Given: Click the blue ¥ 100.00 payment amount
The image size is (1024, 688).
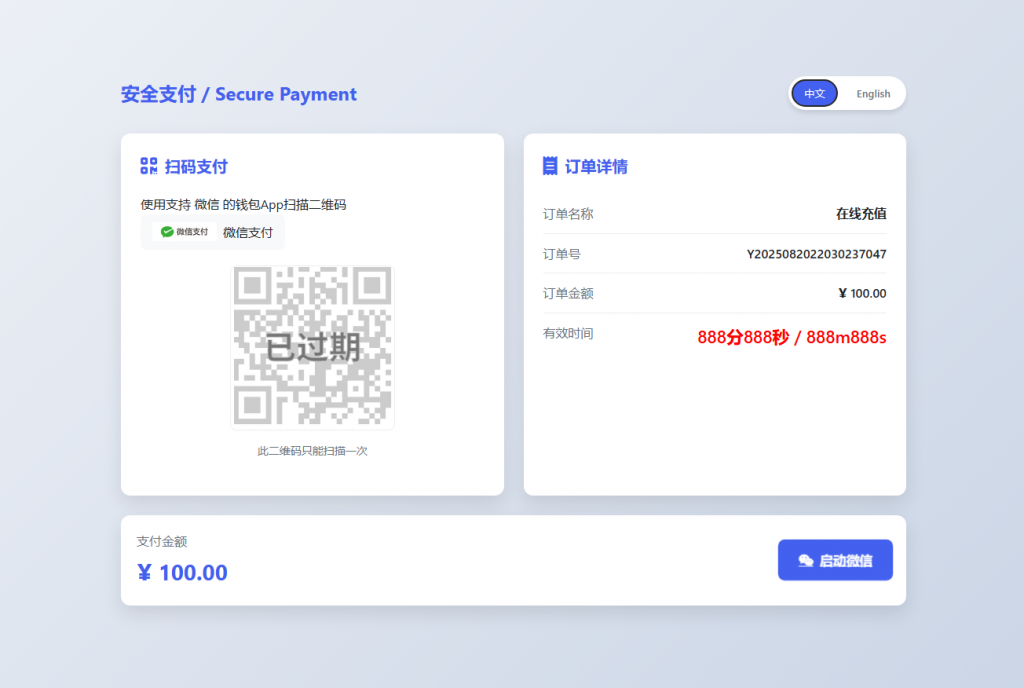Looking at the screenshot, I should (x=182, y=572).
